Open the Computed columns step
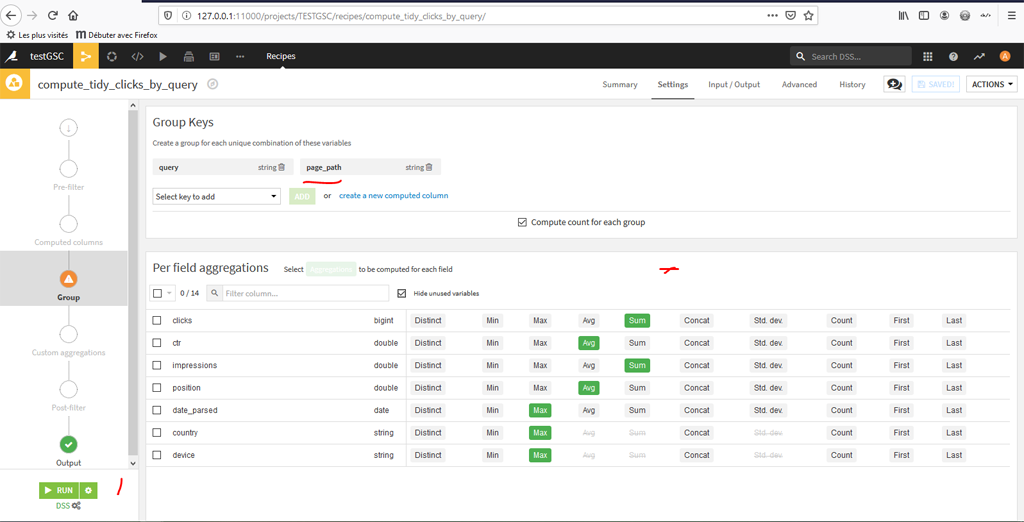The width and height of the screenshot is (1024, 522). [69, 224]
